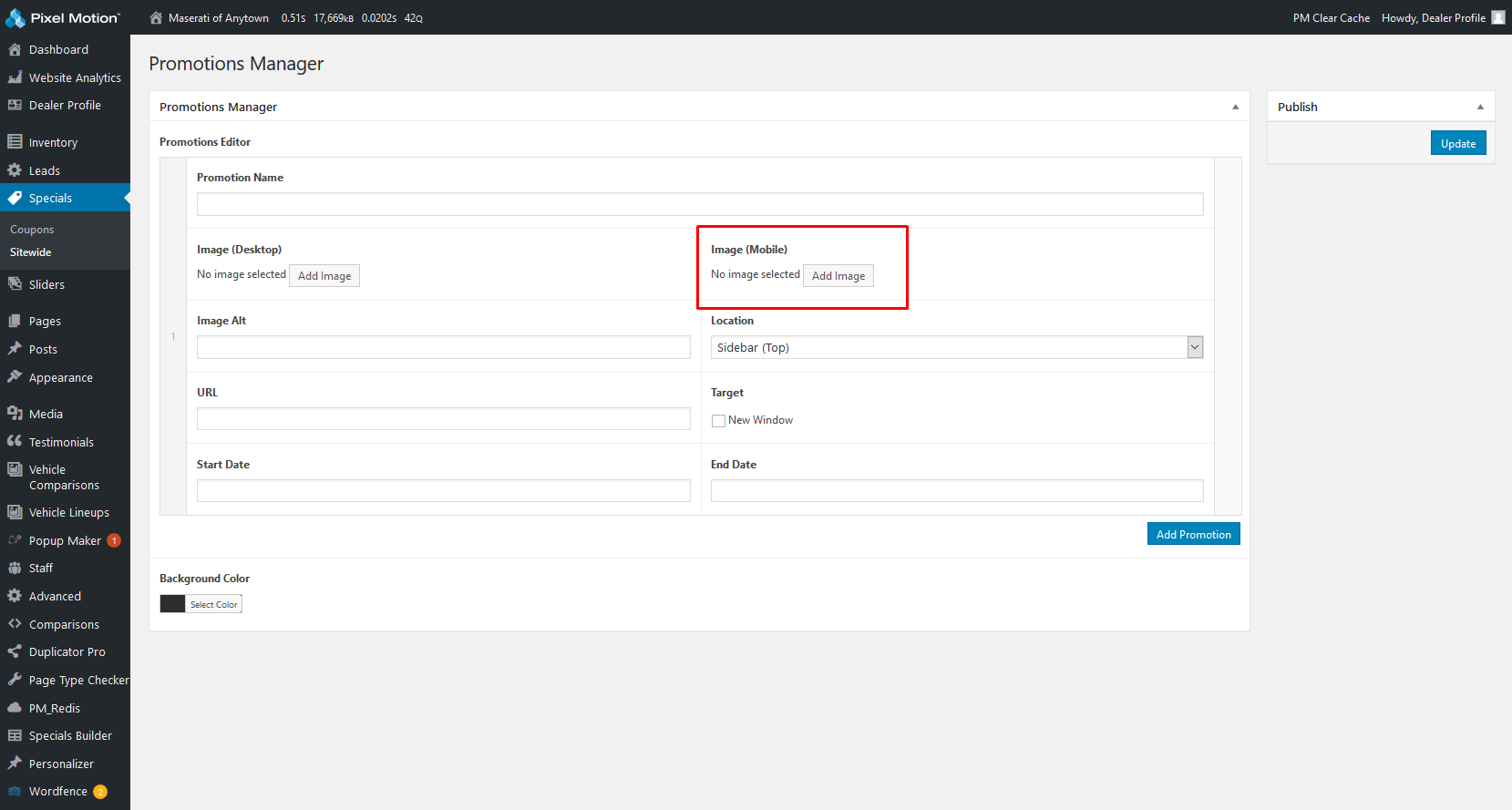The width and height of the screenshot is (1512, 810).
Task: Click the Update button
Action: (x=1457, y=143)
